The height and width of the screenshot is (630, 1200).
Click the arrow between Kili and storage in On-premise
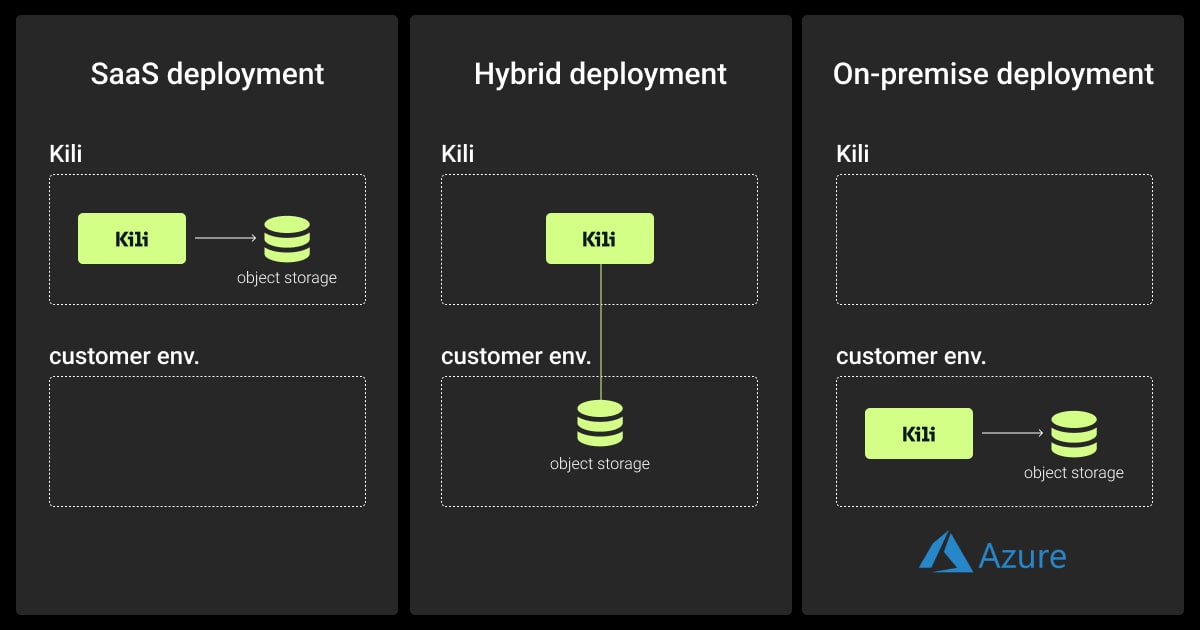pos(1012,433)
